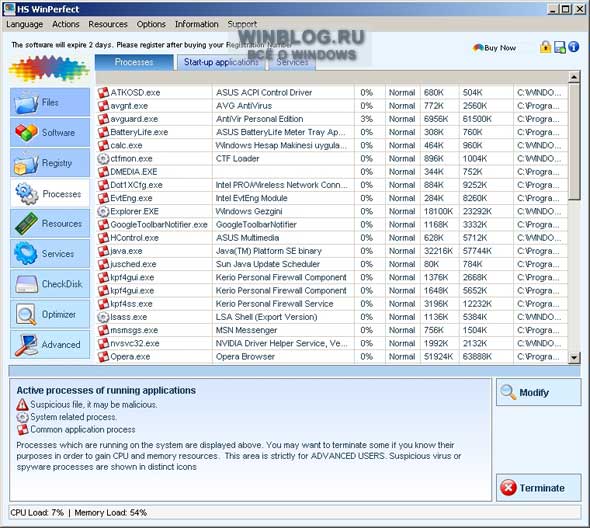Viewport: 590px width, 528px height.
Task: Click the 'CTF Loader' description cell
Action: [x=237, y=158]
